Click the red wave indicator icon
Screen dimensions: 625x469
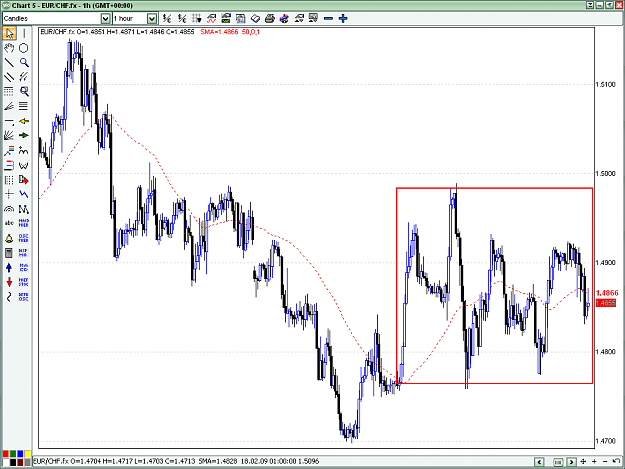coord(211,18)
